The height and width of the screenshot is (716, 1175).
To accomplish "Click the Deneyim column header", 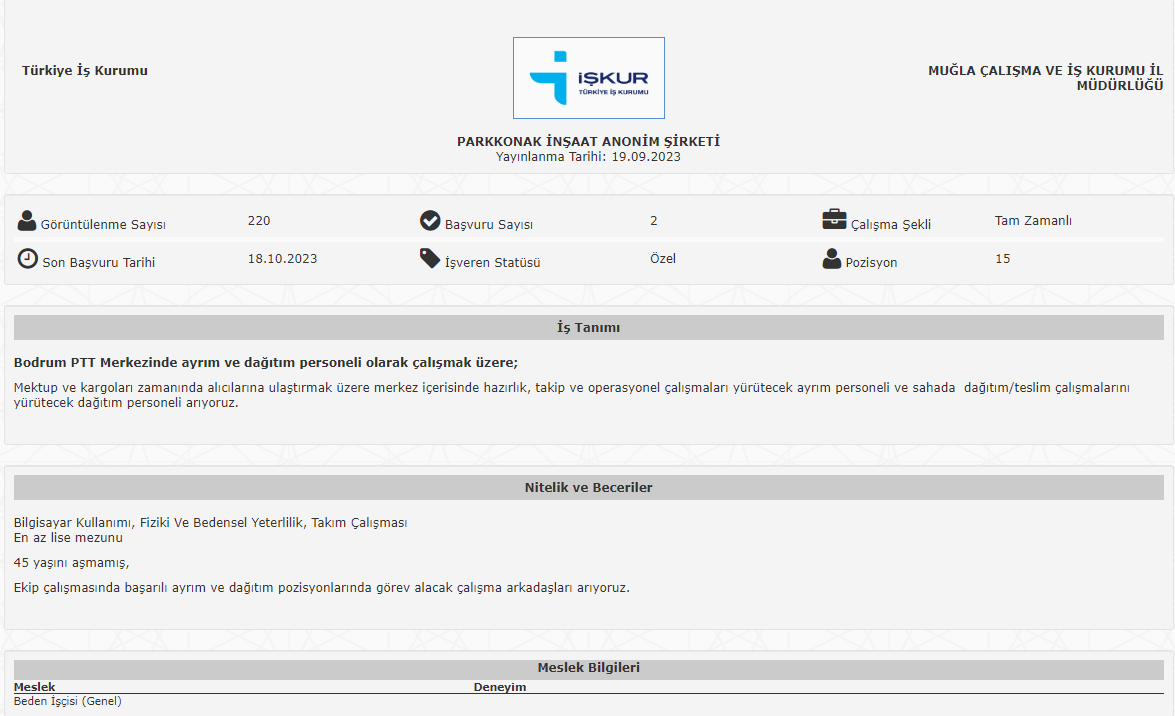I will tap(499, 687).
